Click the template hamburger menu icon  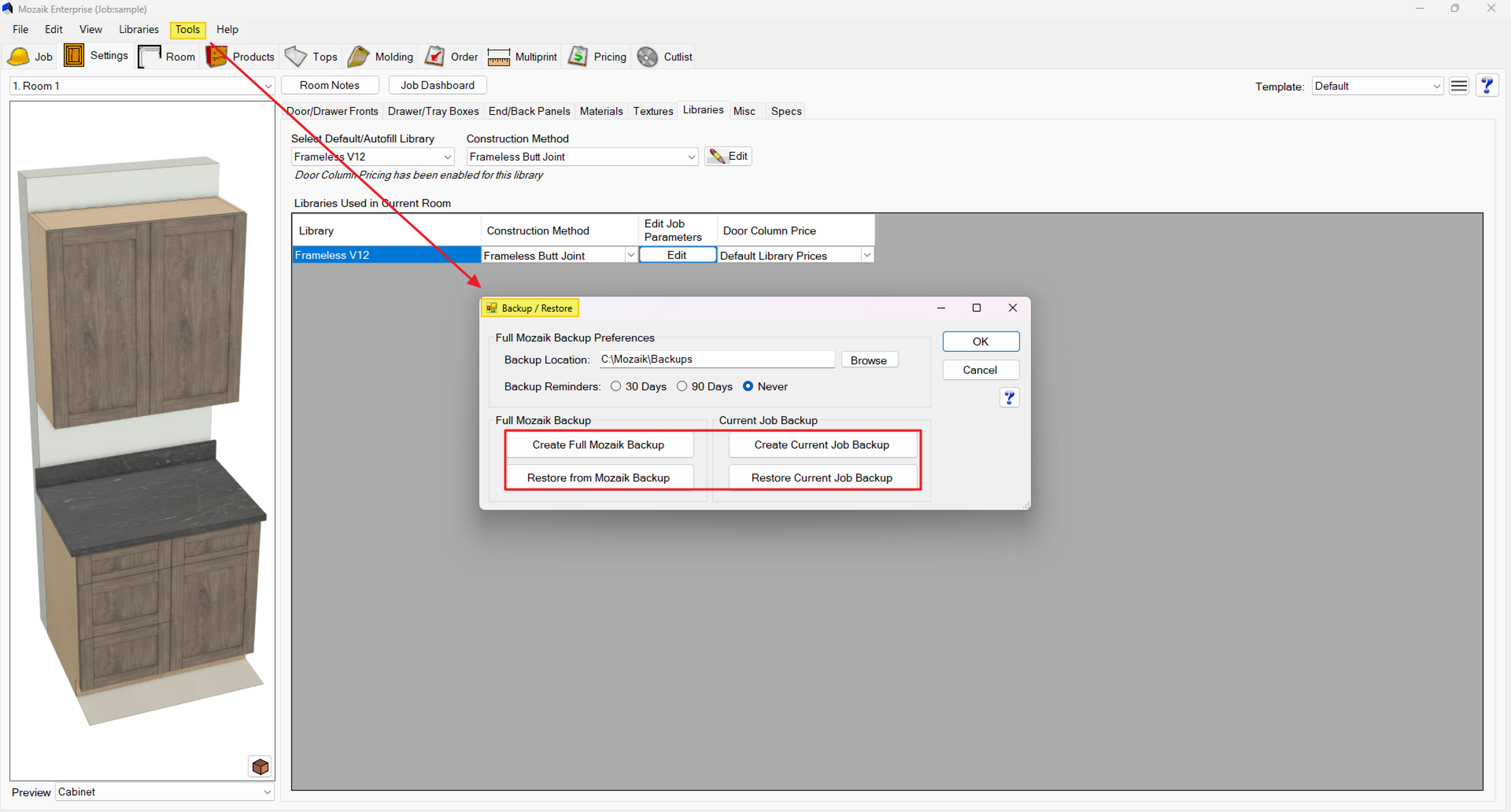(x=1458, y=86)
